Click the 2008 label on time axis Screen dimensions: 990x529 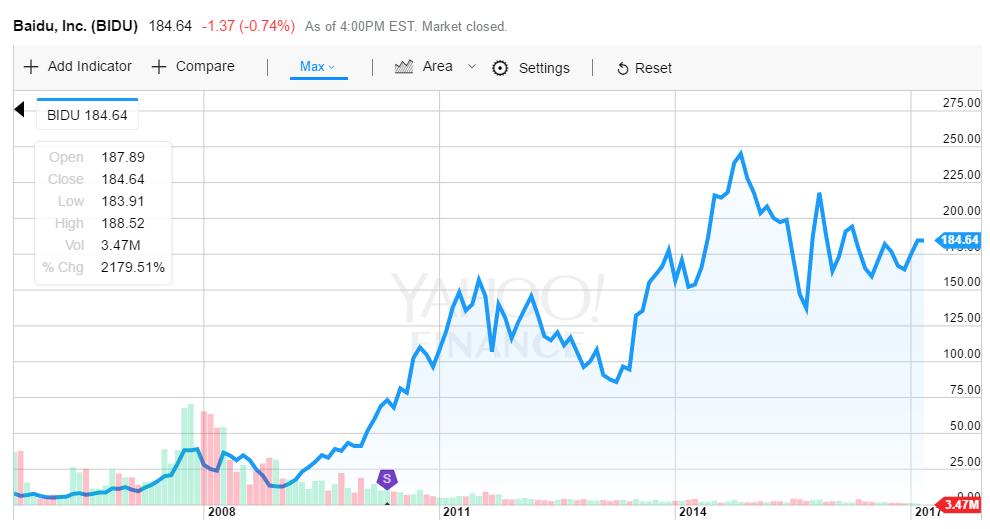click(x=220, y=512)
